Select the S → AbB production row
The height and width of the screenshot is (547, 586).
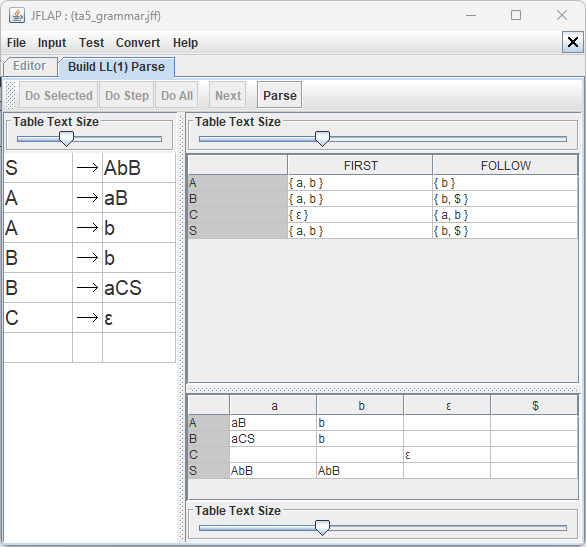(90, 168)
